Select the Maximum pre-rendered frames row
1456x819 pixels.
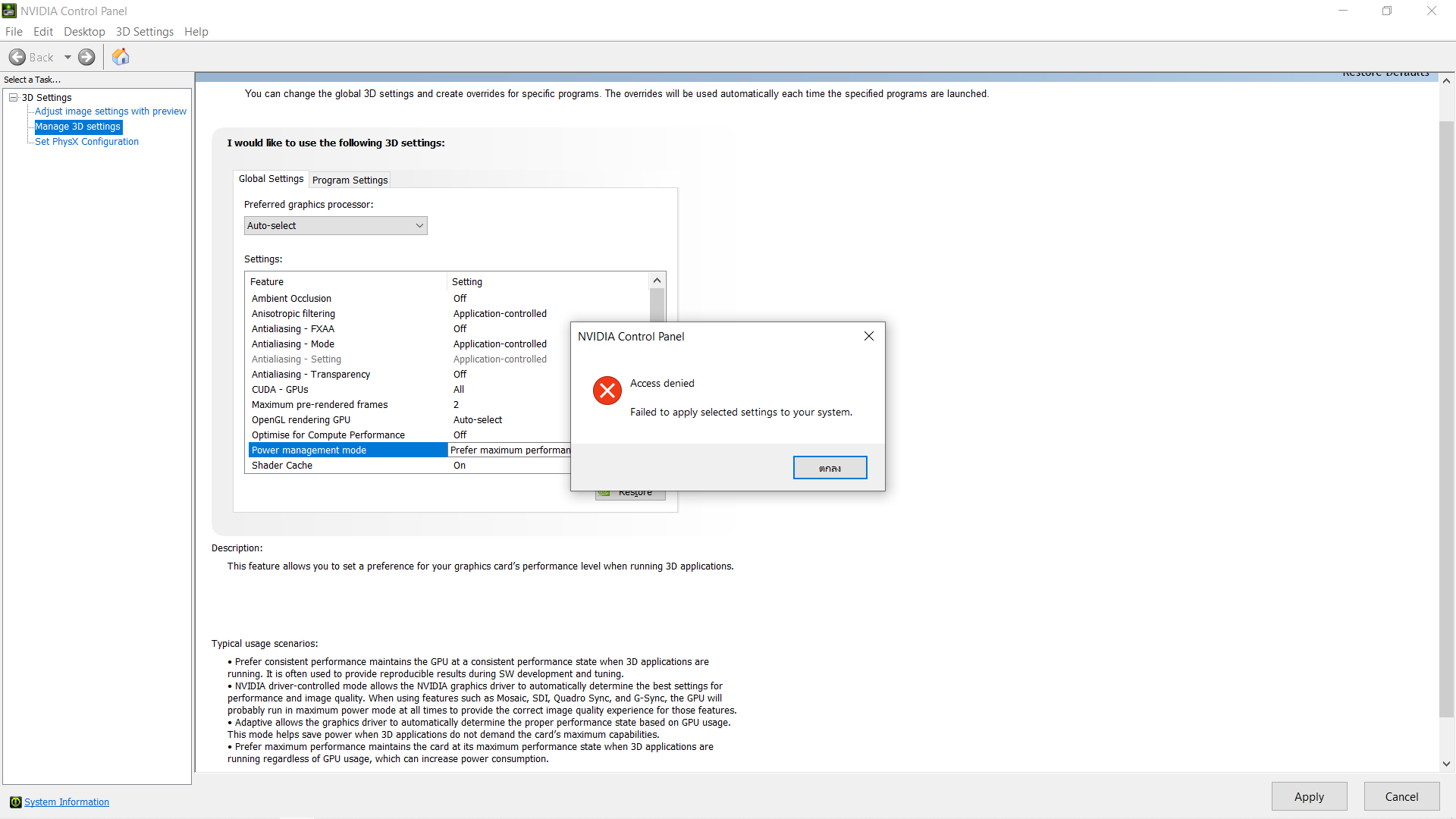[409, 405]
